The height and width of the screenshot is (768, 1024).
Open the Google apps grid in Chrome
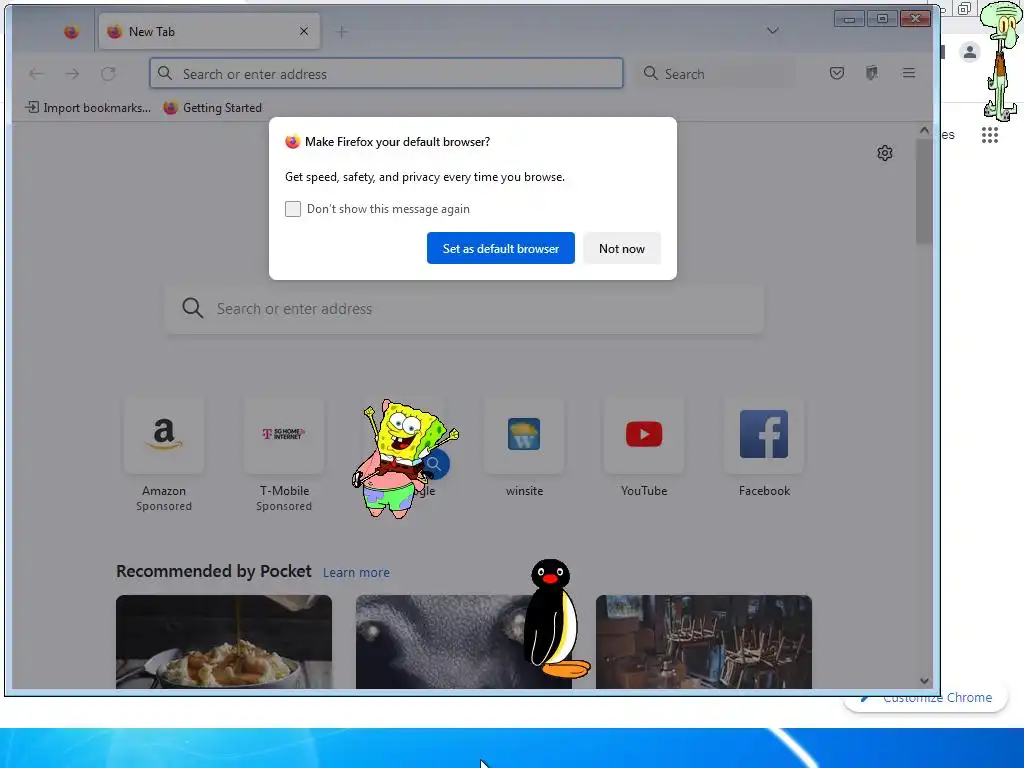click(990, 135)
